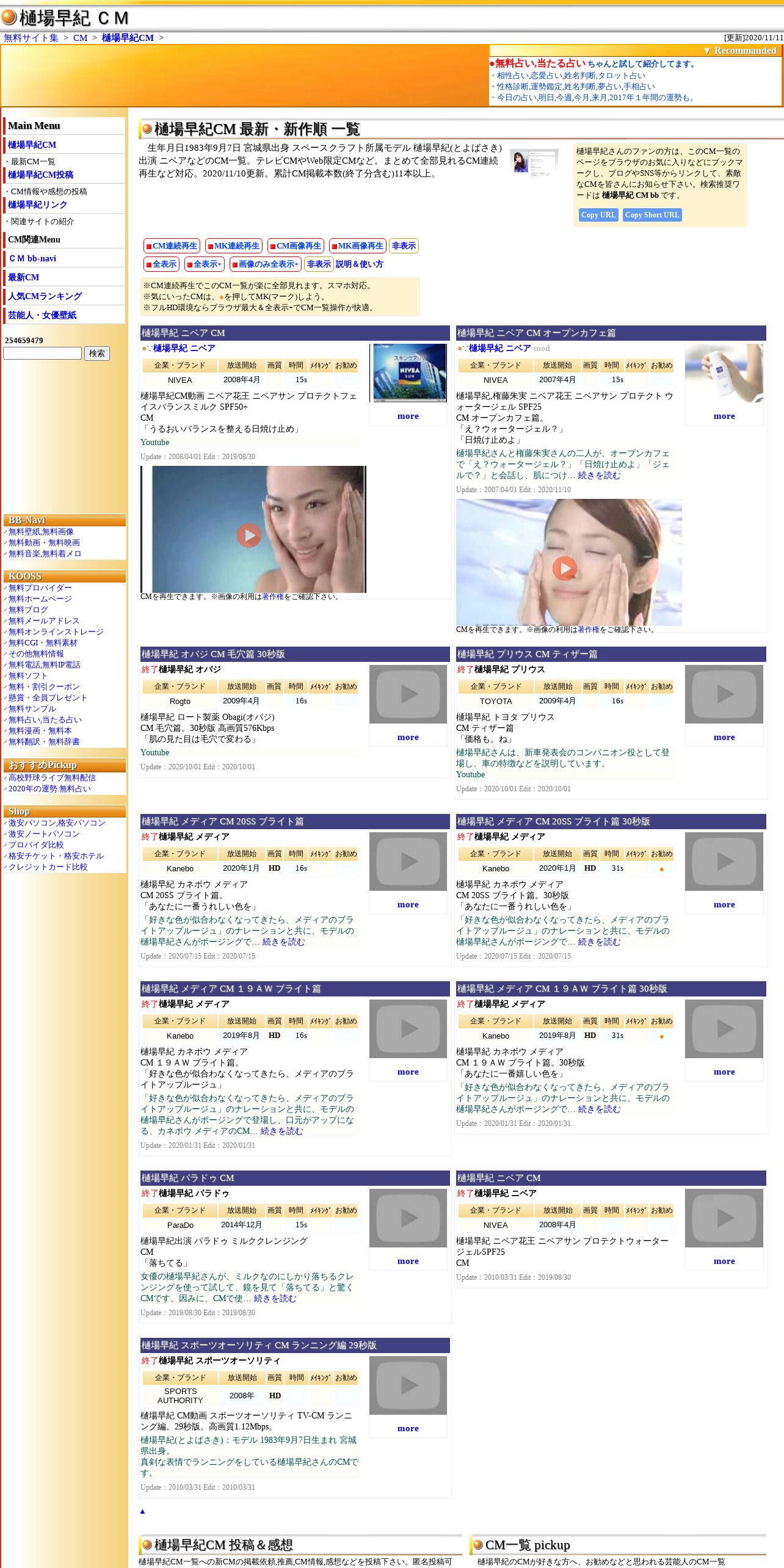This screenshot has height=1568, width=784.
Task: Expand with 全表示+ button
Action: point(205,264)
